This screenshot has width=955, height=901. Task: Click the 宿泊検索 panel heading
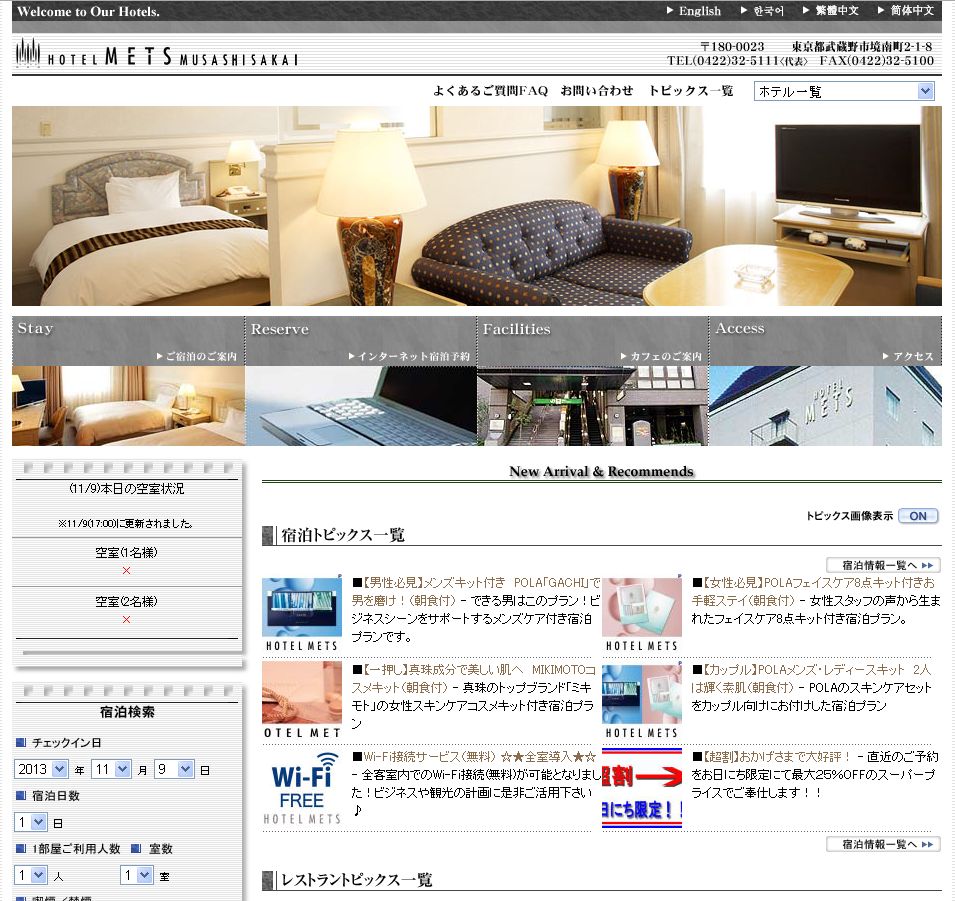tap(127, 712)
